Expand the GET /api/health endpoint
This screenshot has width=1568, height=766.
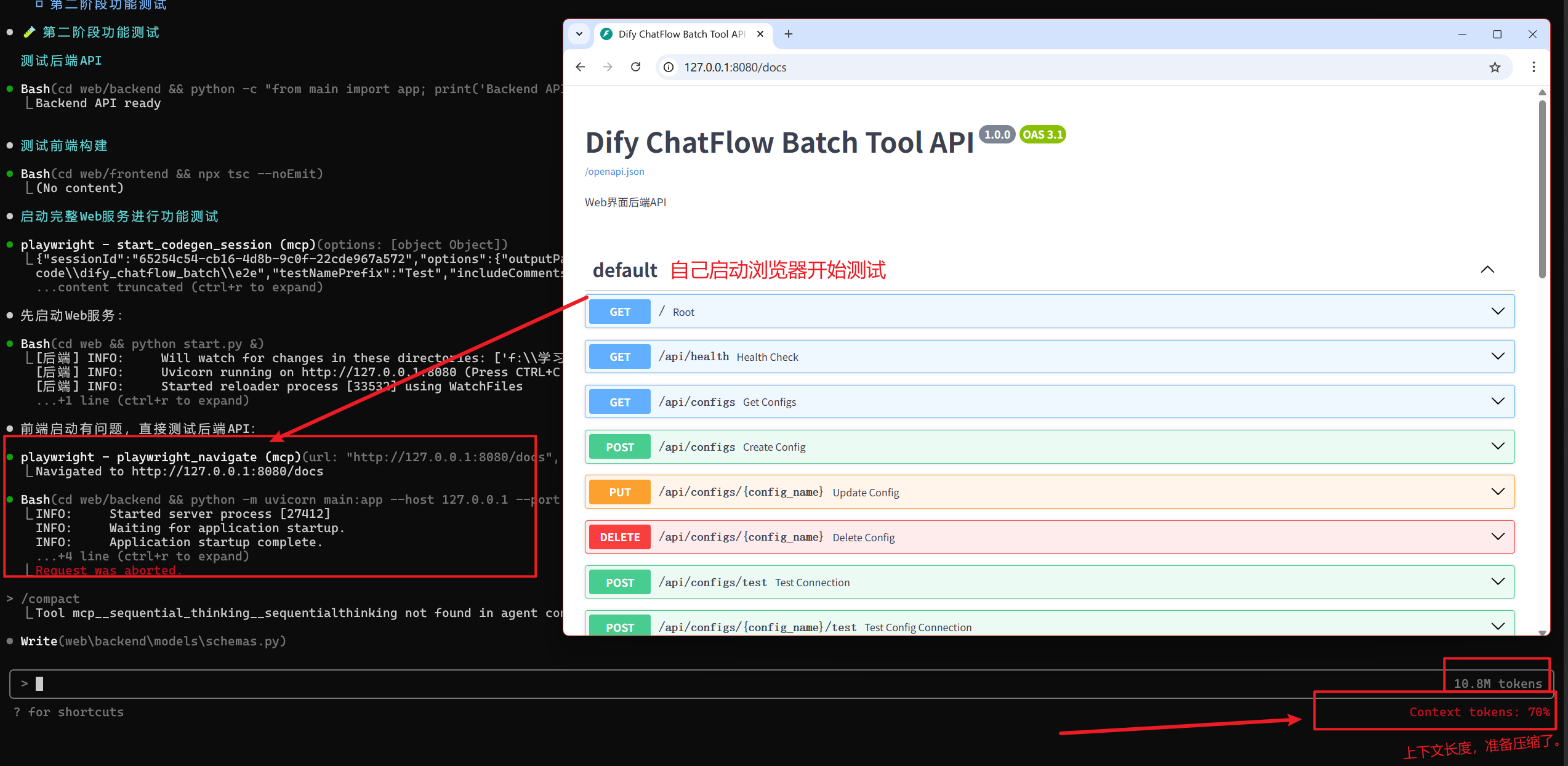coord(1497,357)
